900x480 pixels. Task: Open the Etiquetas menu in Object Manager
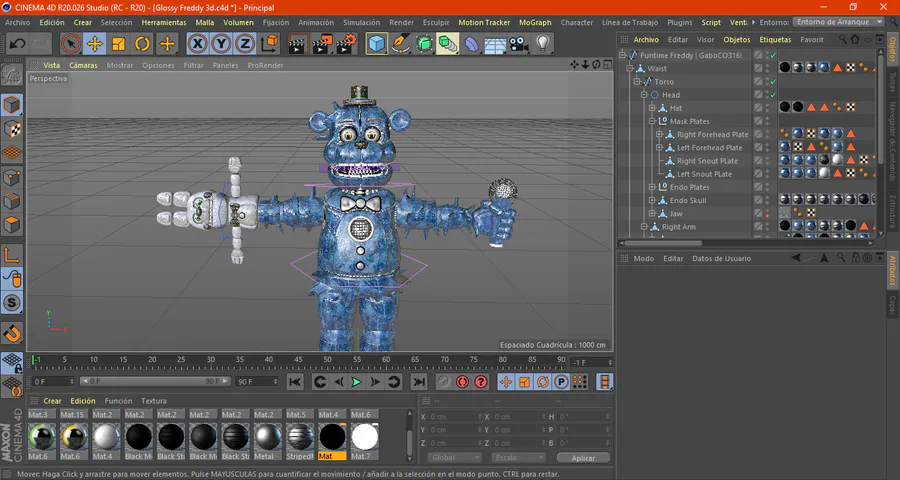click(774, 40)
